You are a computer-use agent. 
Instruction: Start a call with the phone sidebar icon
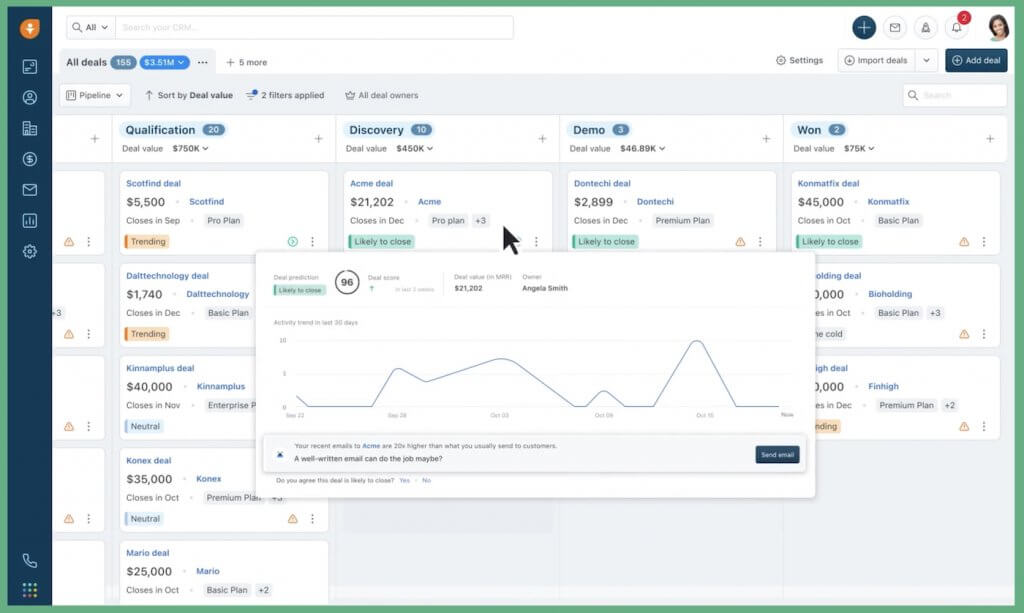tap(29, 560)
